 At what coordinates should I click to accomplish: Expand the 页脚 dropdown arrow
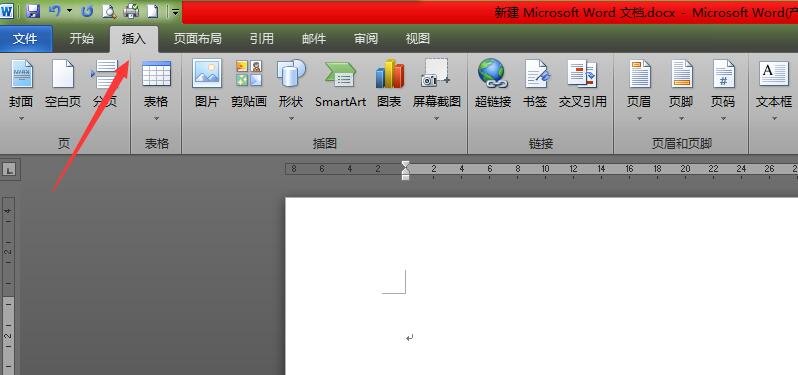click(x=681, y=119)
